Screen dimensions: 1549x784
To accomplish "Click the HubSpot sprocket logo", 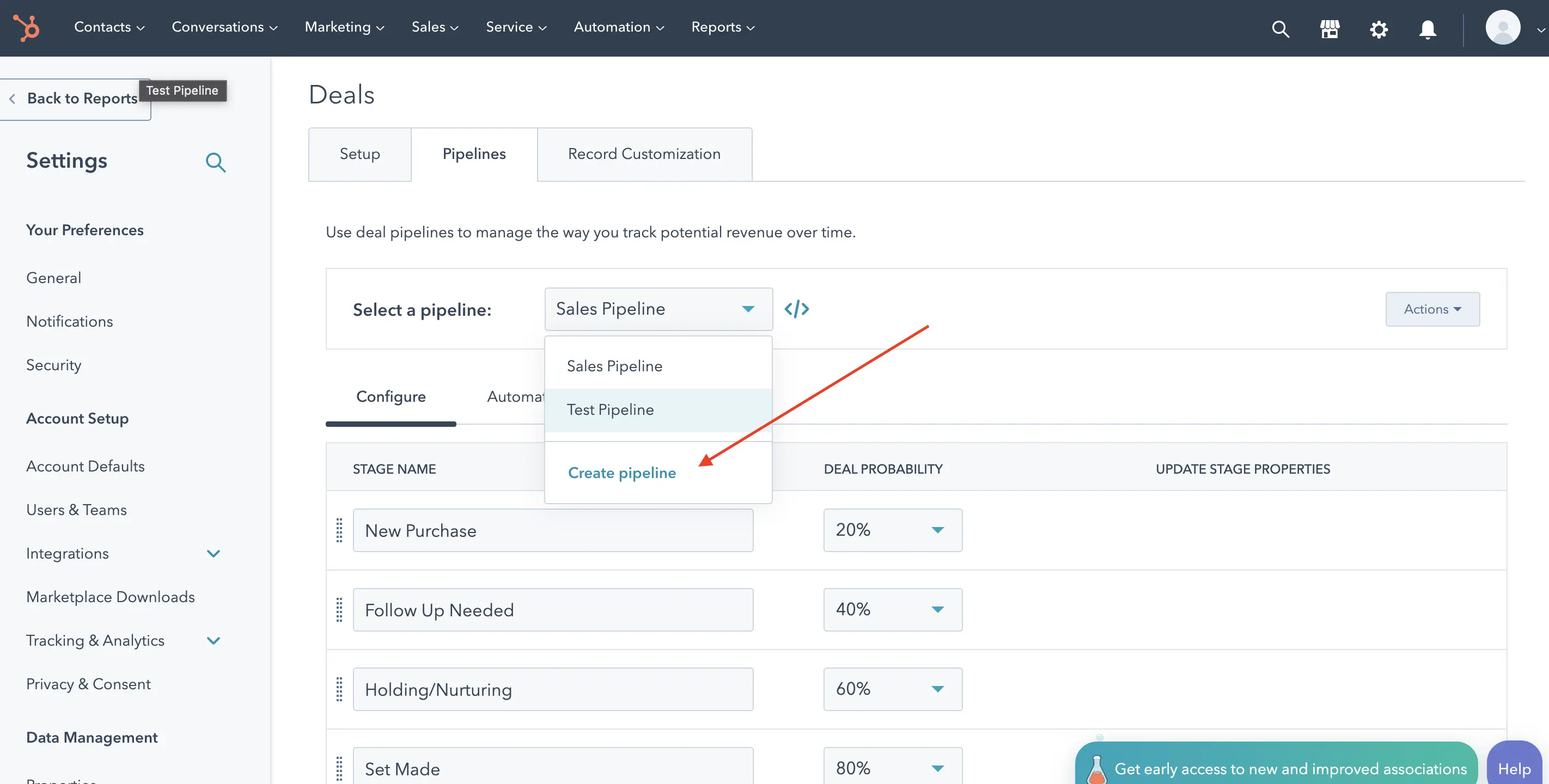I will pos(27,28).
